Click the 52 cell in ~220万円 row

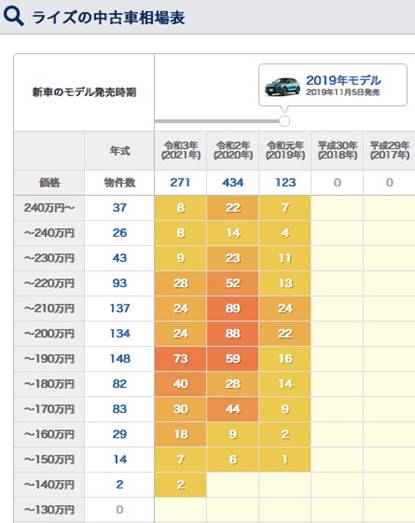point(233,283)
